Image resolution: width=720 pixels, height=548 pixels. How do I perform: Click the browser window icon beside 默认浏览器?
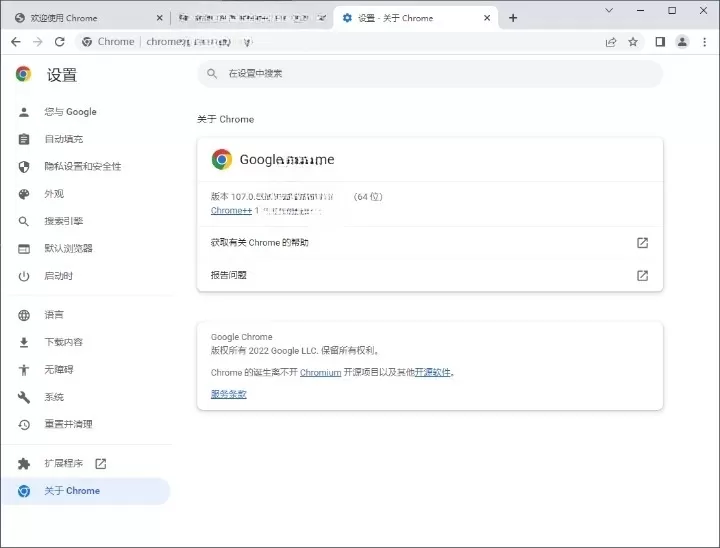[x=24, y=249]
